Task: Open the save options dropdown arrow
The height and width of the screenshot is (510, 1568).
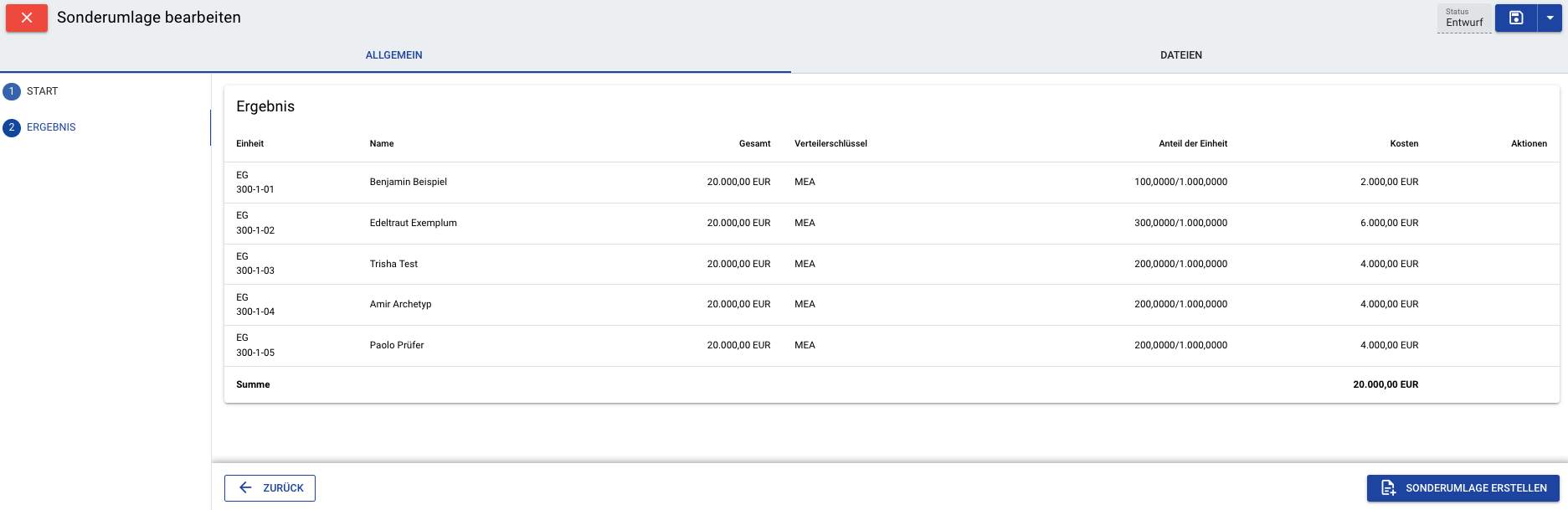Action: coord(1550,18)
